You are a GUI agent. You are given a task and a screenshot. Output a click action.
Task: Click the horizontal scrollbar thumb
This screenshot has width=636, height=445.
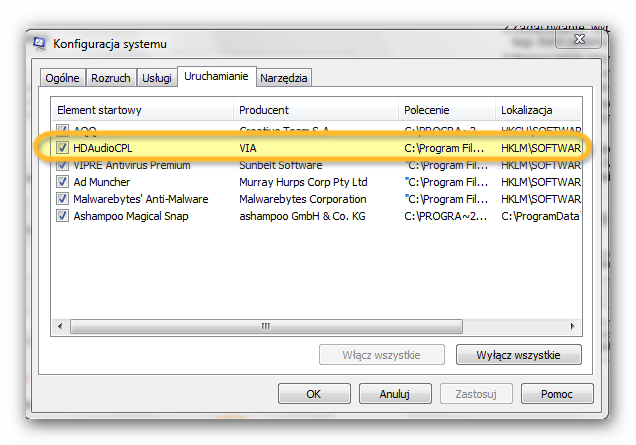(266, 327)
